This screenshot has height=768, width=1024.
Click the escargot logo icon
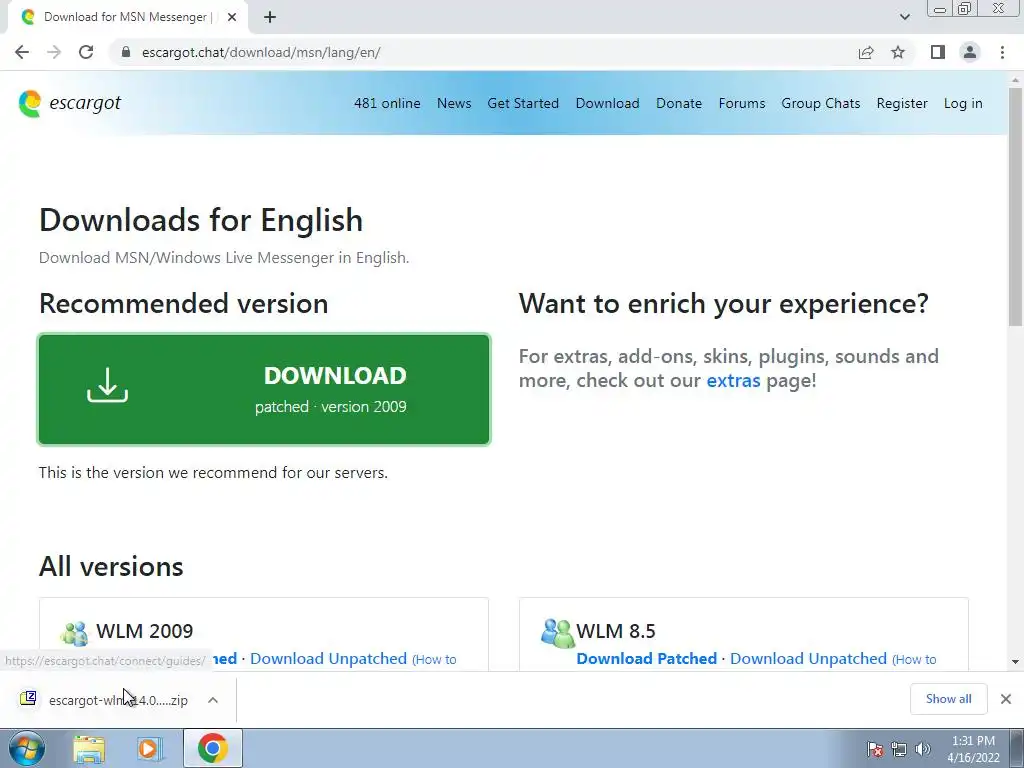click(30, 103)
